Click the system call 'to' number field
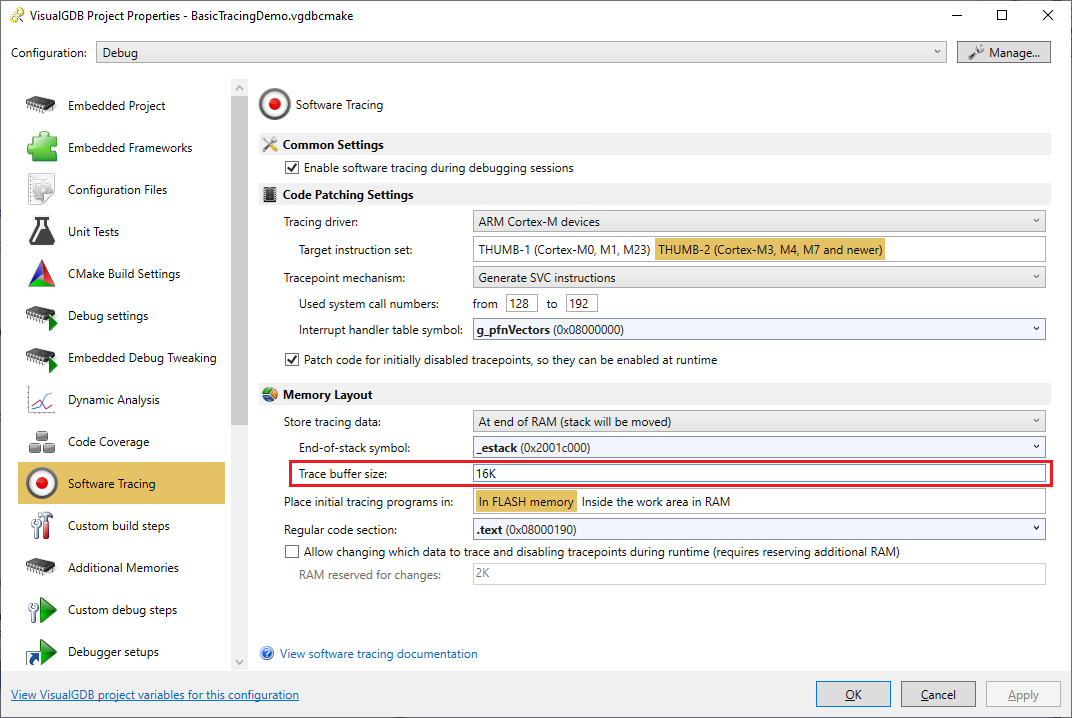Screen dimensions: 1072x718 [x=582, y=304]
